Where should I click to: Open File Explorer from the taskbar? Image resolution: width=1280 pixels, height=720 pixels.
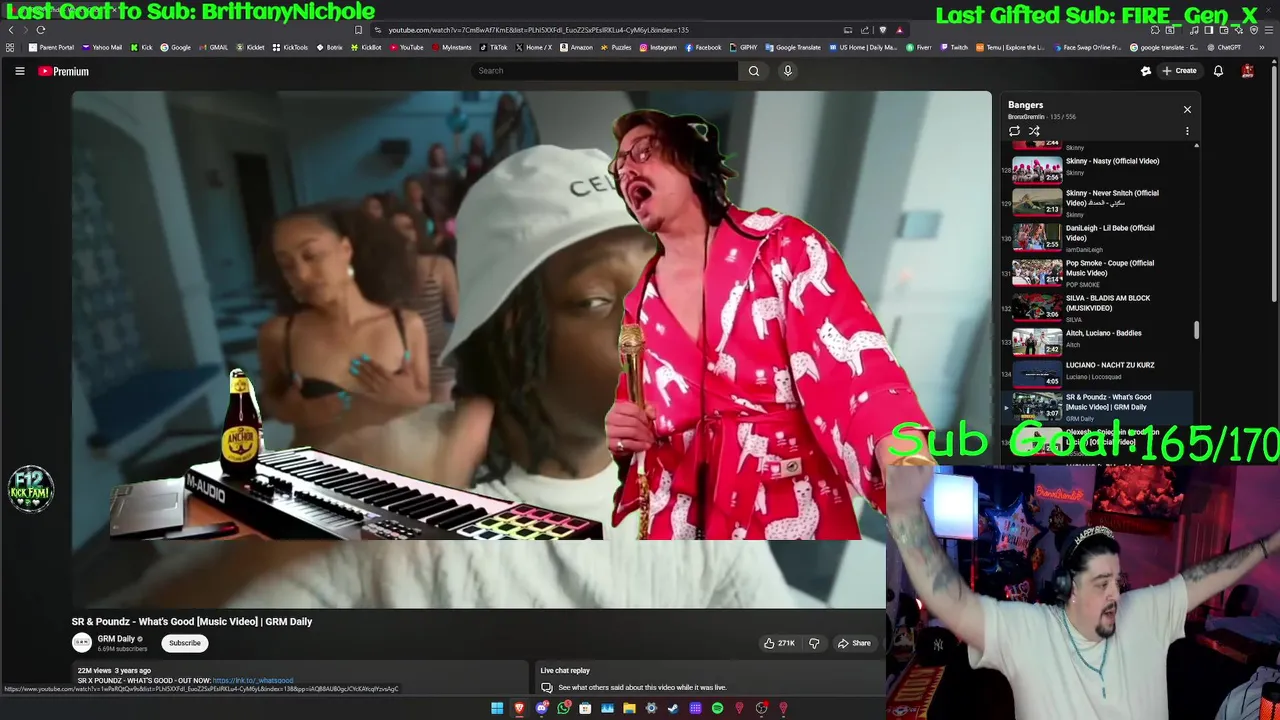(629, 708)
